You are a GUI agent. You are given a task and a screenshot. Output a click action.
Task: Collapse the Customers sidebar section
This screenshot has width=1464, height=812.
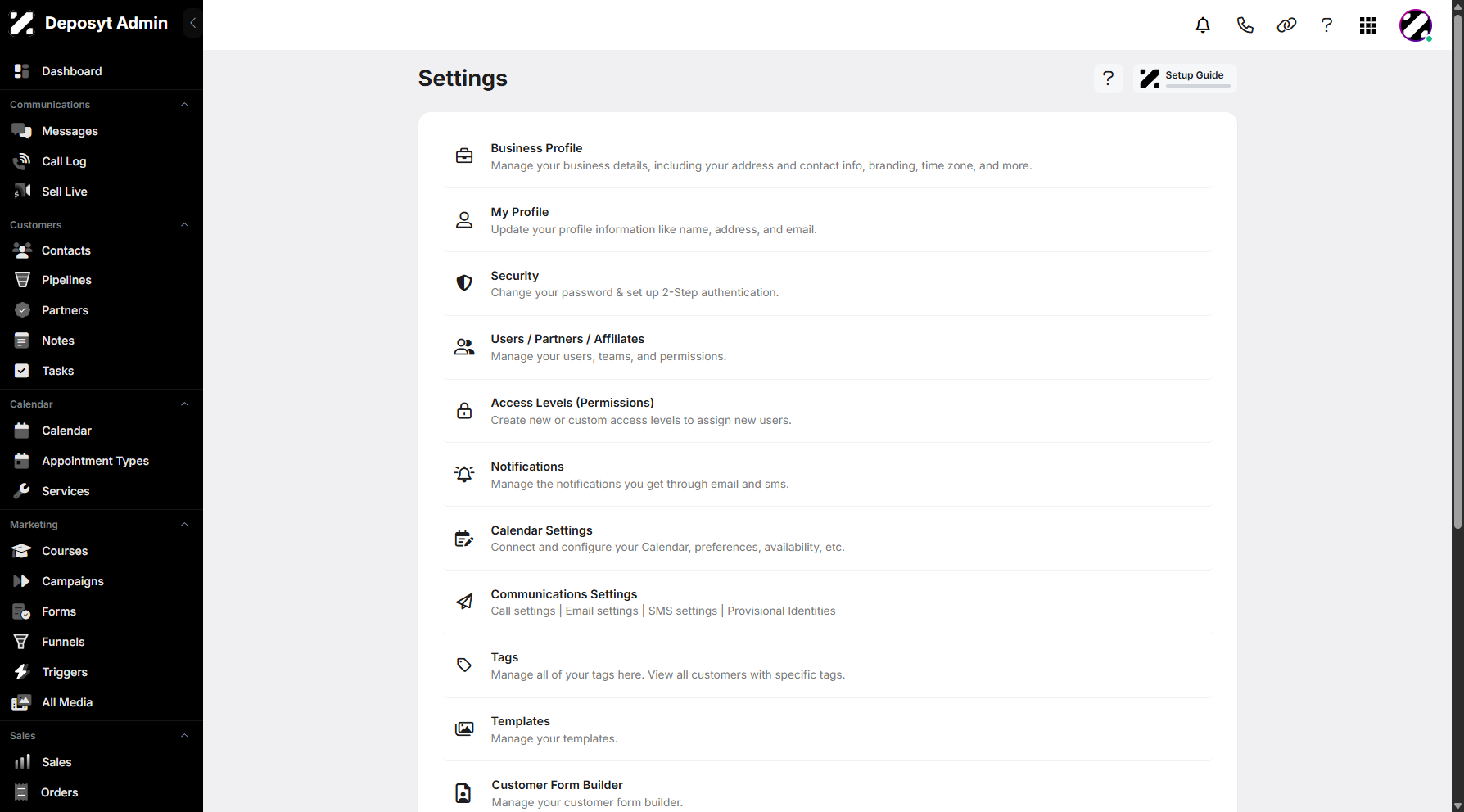pos(184,225)
